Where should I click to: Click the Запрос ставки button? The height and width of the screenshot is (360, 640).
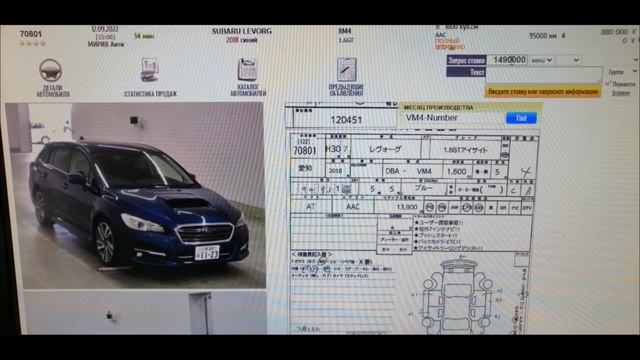pyautogui.click(x=466, y=60)
